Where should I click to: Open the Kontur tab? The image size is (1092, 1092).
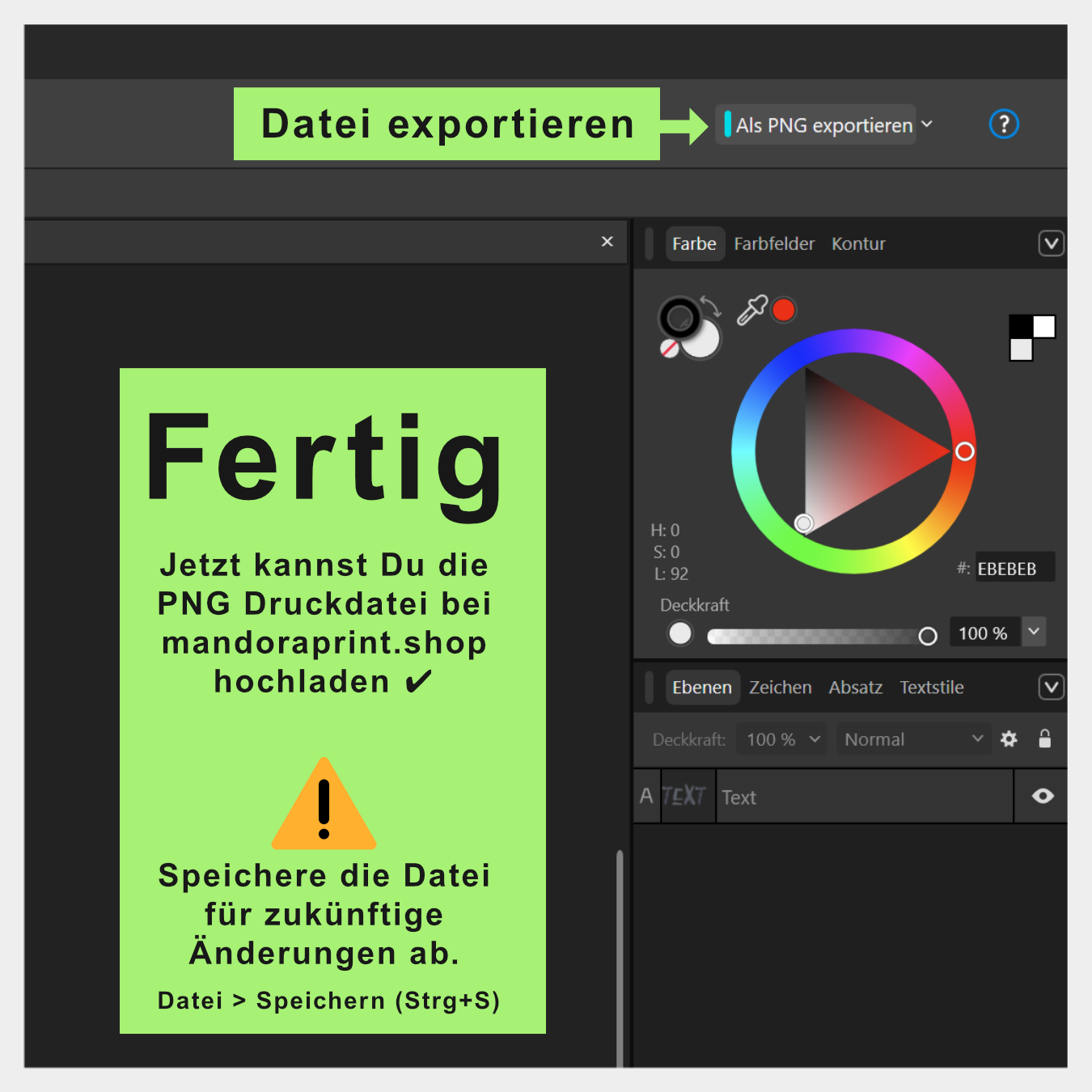[x=858, y=244]
